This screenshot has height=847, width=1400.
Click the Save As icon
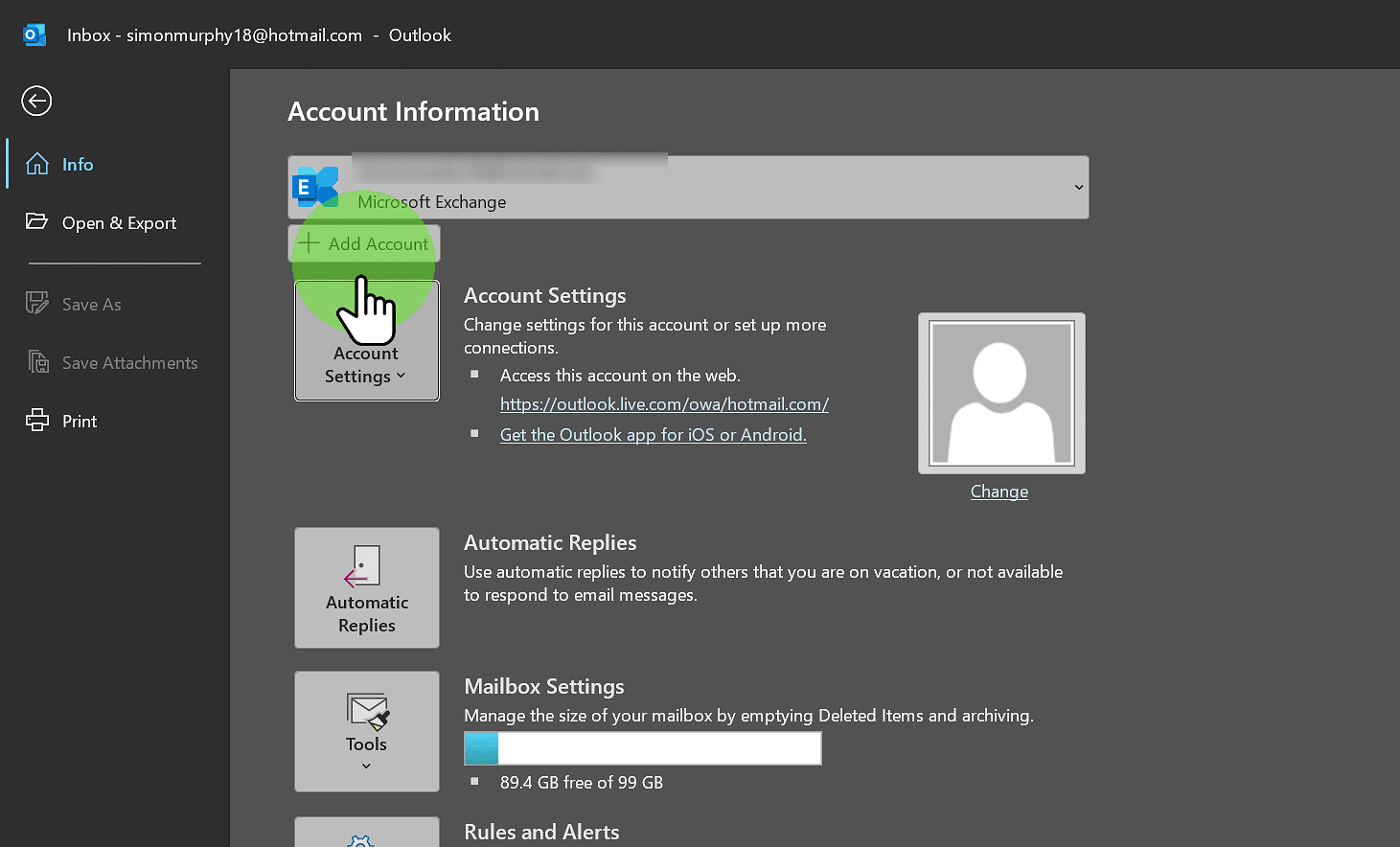(x=36, y=303)
